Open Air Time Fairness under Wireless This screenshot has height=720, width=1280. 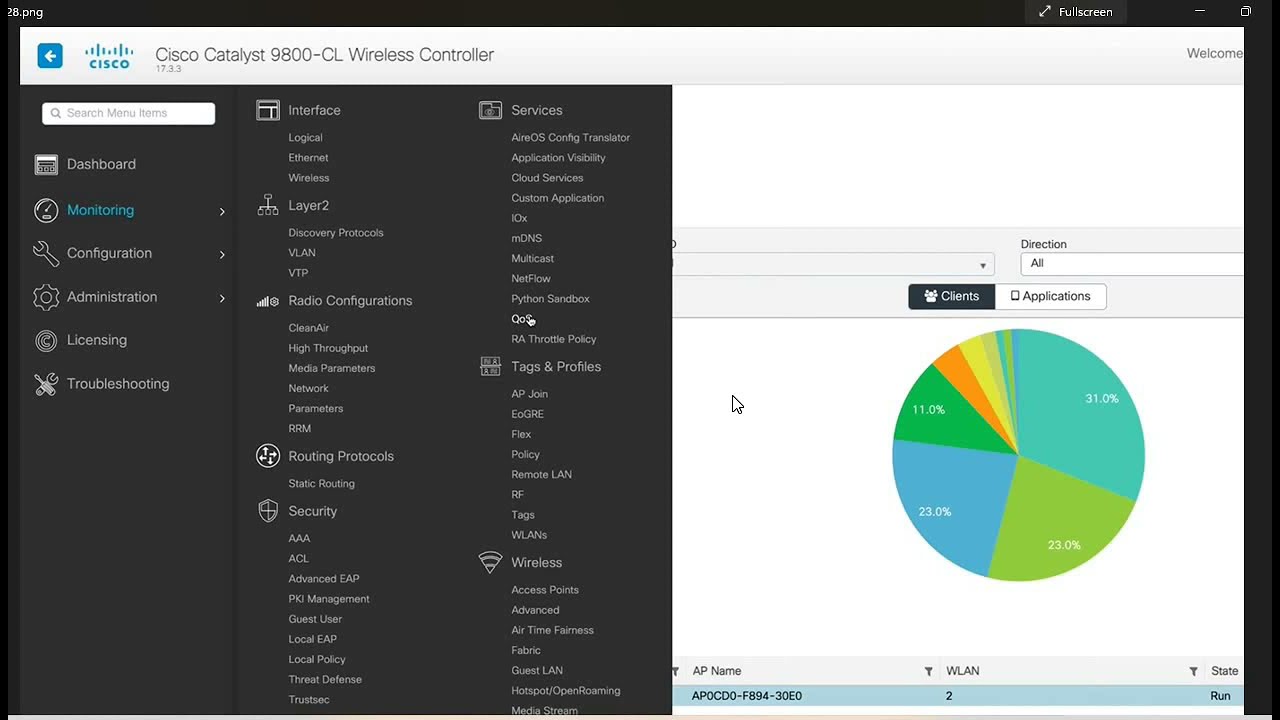pos(552,630)
